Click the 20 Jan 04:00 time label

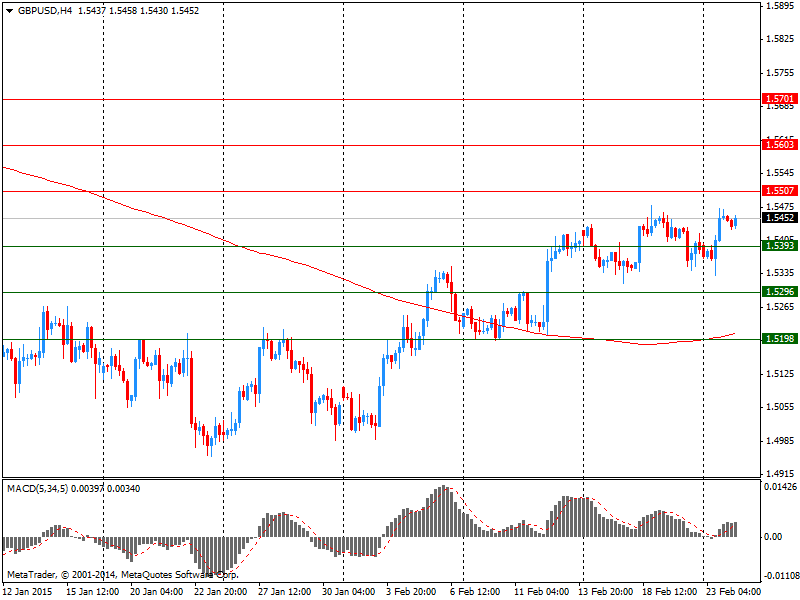pos(157,592)
